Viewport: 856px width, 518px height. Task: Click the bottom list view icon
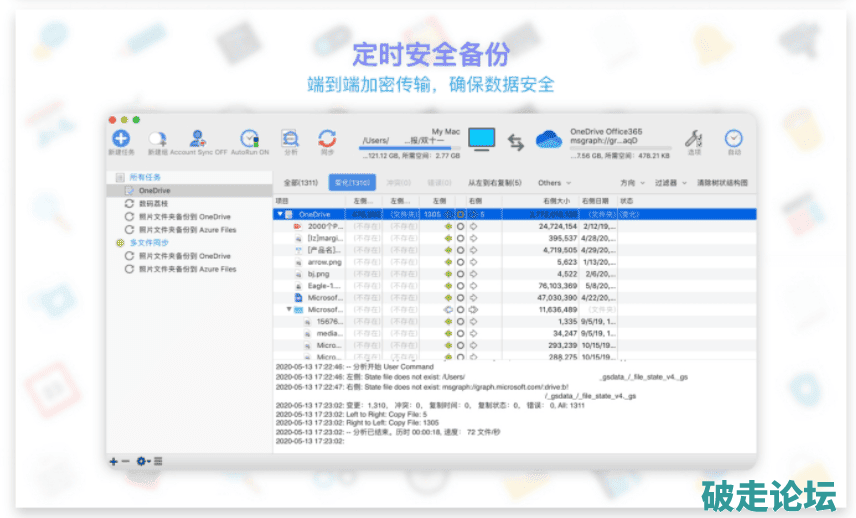[158, 461]
